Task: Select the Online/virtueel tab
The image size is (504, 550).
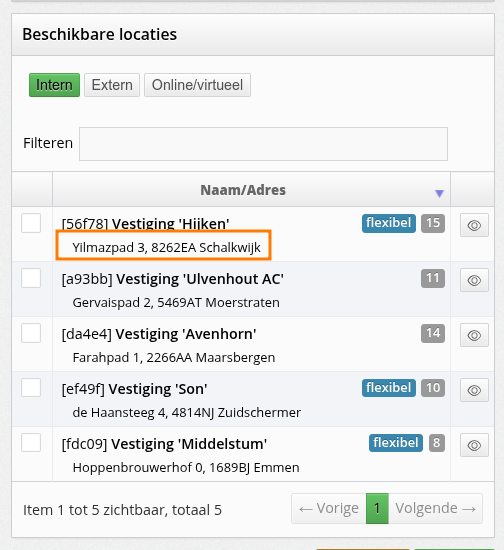Action: coord(197,85)
